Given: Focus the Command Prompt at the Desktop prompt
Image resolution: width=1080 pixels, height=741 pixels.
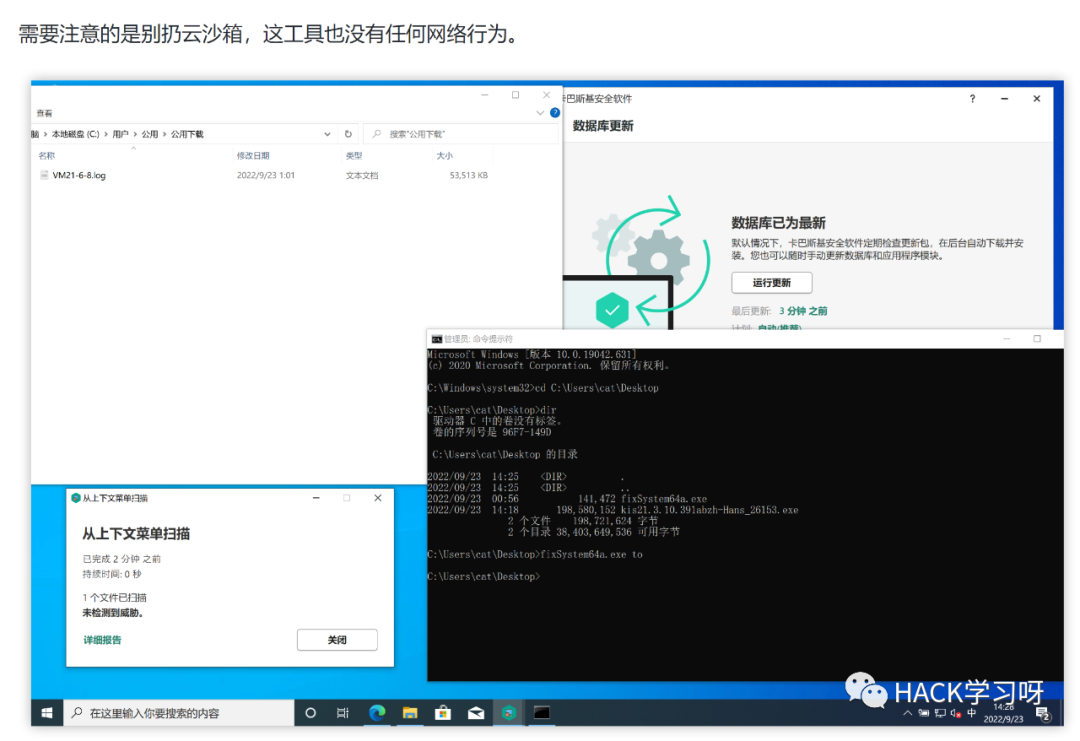Looking at the screenshot, I should (484, 576).
